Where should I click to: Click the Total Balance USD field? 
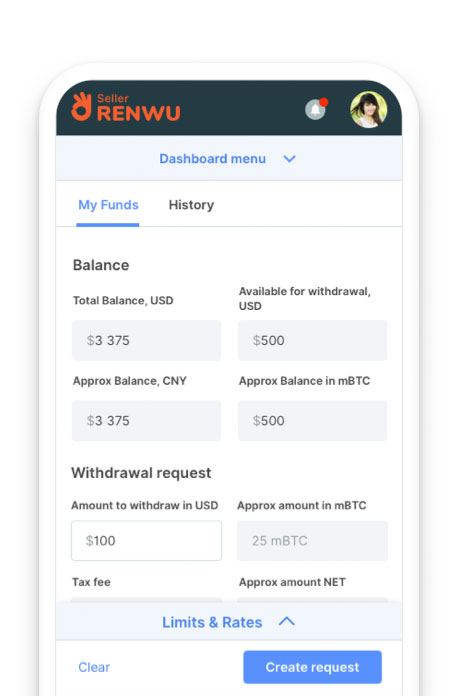click(146, 340)
